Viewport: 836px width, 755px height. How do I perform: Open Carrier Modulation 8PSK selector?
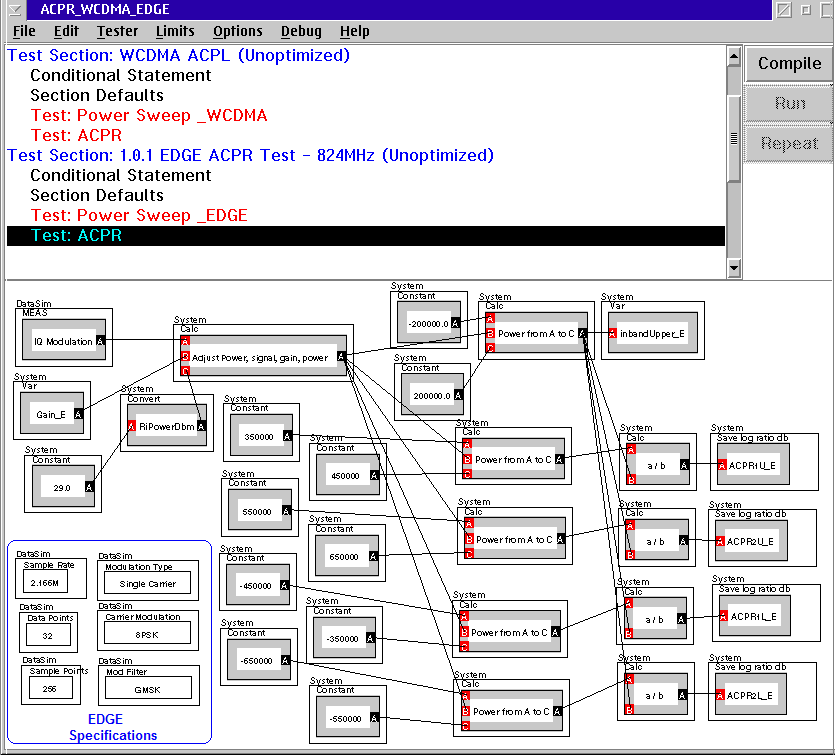[148, 634]
